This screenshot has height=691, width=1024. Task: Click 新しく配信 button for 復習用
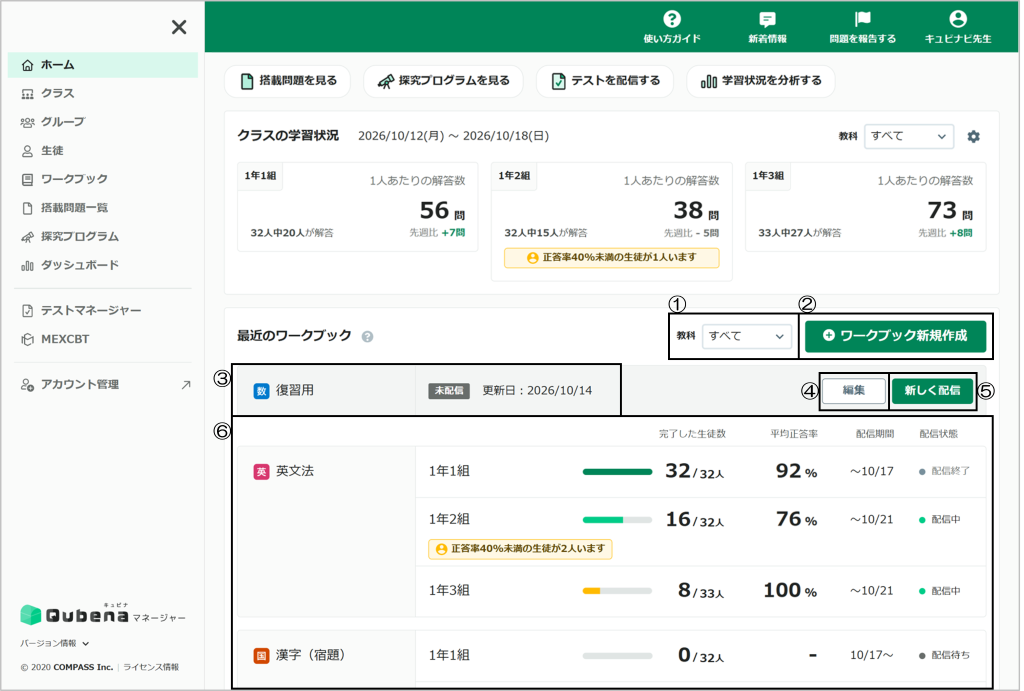pos(932,391)
